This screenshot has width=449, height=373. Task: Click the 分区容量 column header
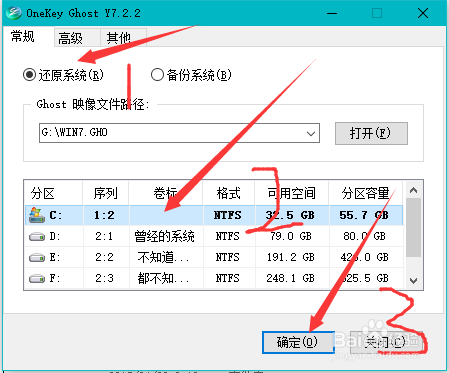pos(365,193)
